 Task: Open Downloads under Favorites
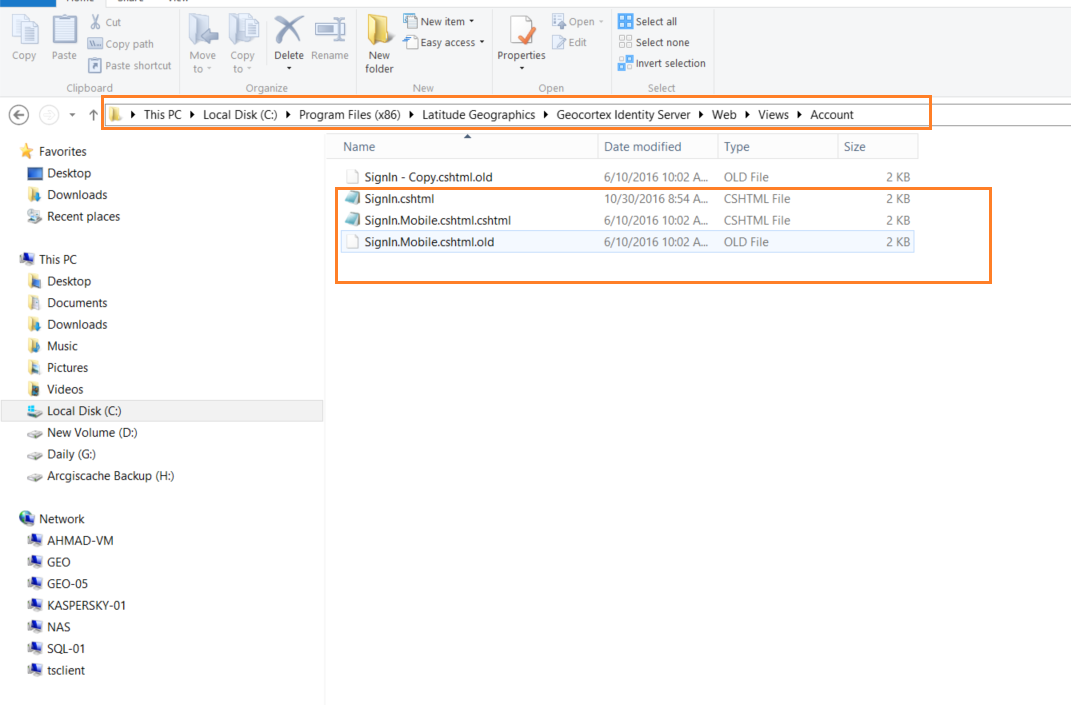pyautogui.click(x=76, y=195)
